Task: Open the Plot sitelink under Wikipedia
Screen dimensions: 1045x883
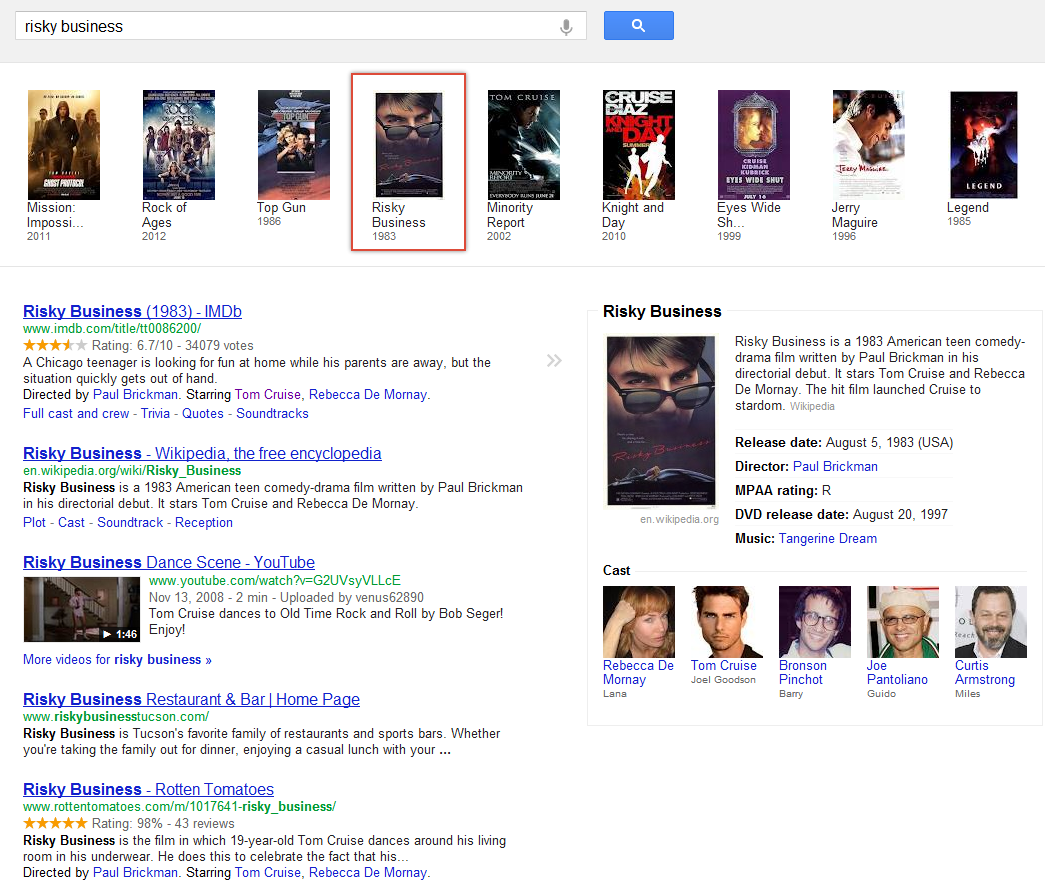Action: pyautogui.click(x=34, y=522)
